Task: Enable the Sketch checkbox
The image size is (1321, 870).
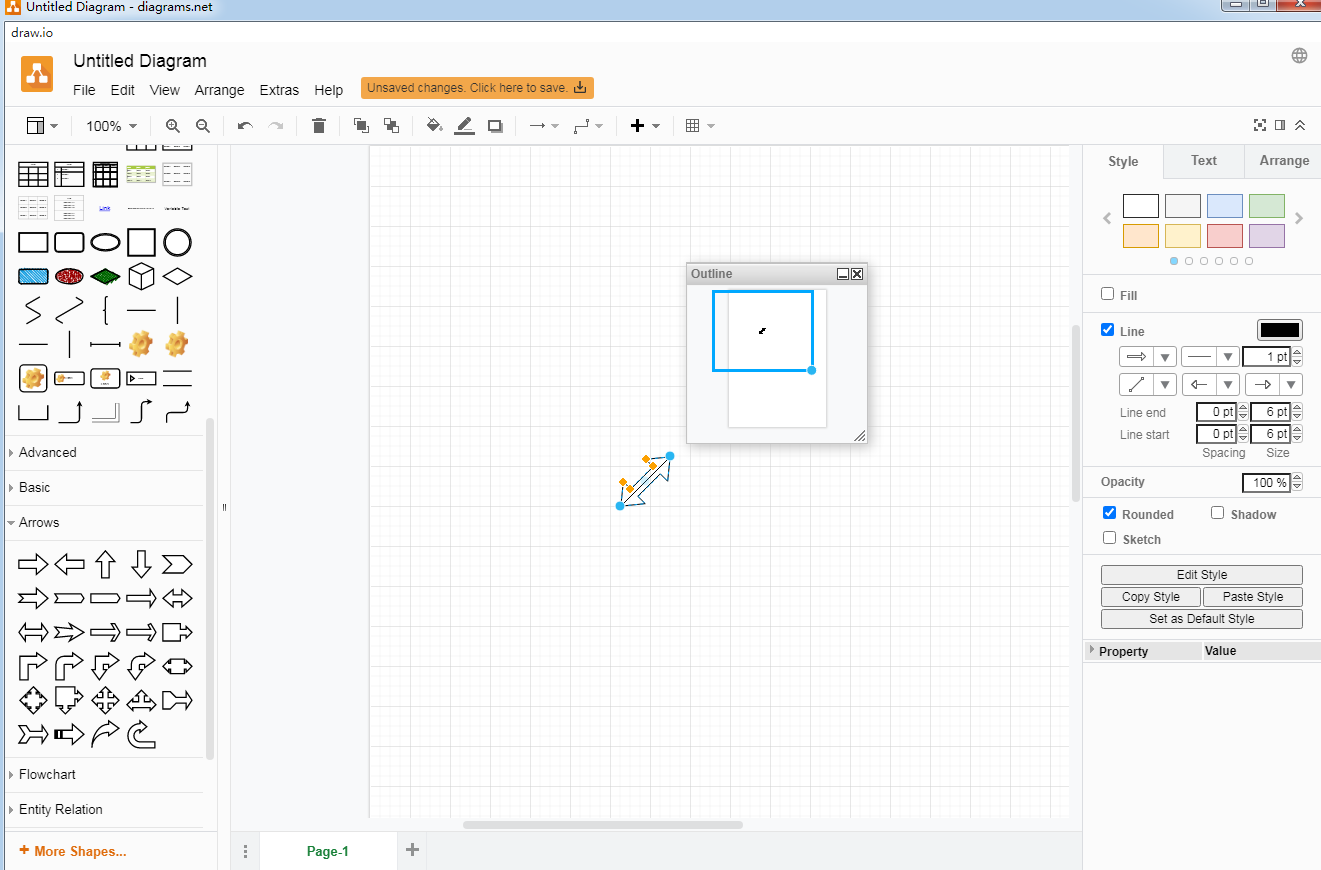Action: pos(1109,538)
